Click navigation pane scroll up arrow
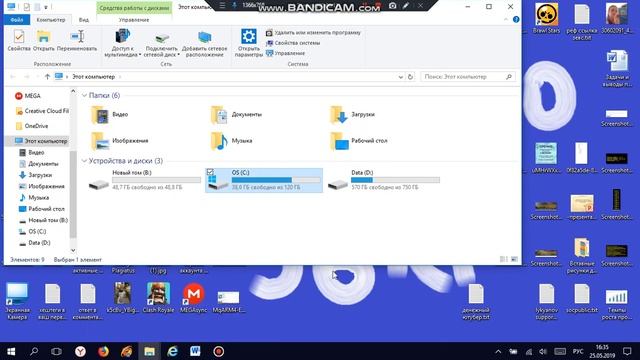This screenshot has height=360, width=640. (x=73, y=91)
